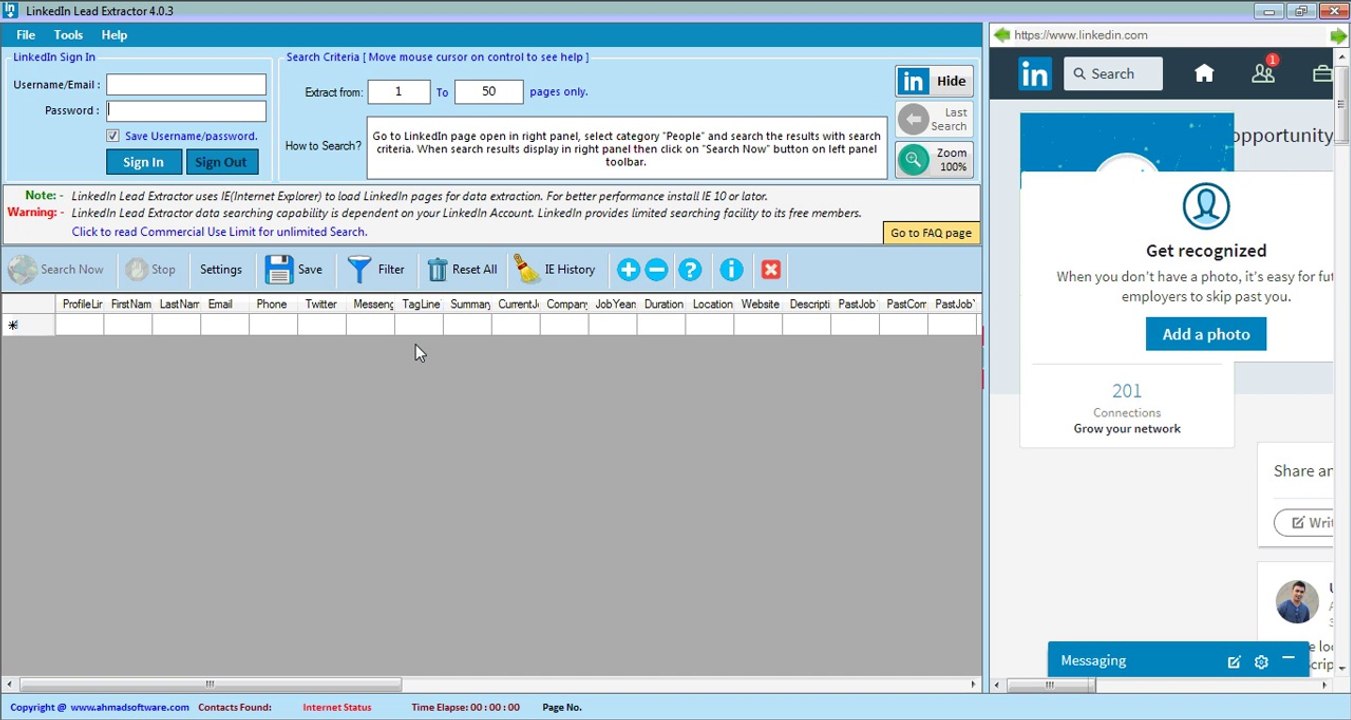This screenshot has width=1351, height=720.
Task: Go forward with the green right arrow
Action: (x=1339, y=35)
